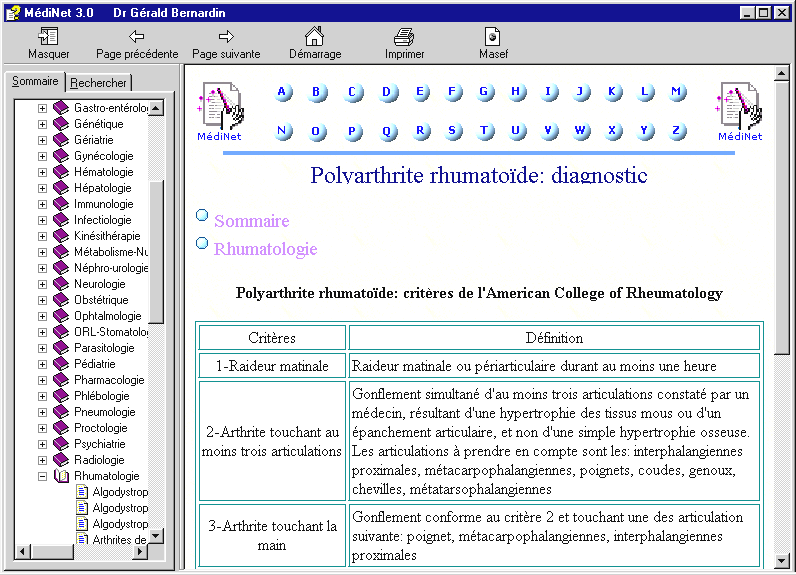The width and height of the screenshot is (796, 575).
Task: Click the tree vertical scrollbar thumb
Action: [156, 252]
